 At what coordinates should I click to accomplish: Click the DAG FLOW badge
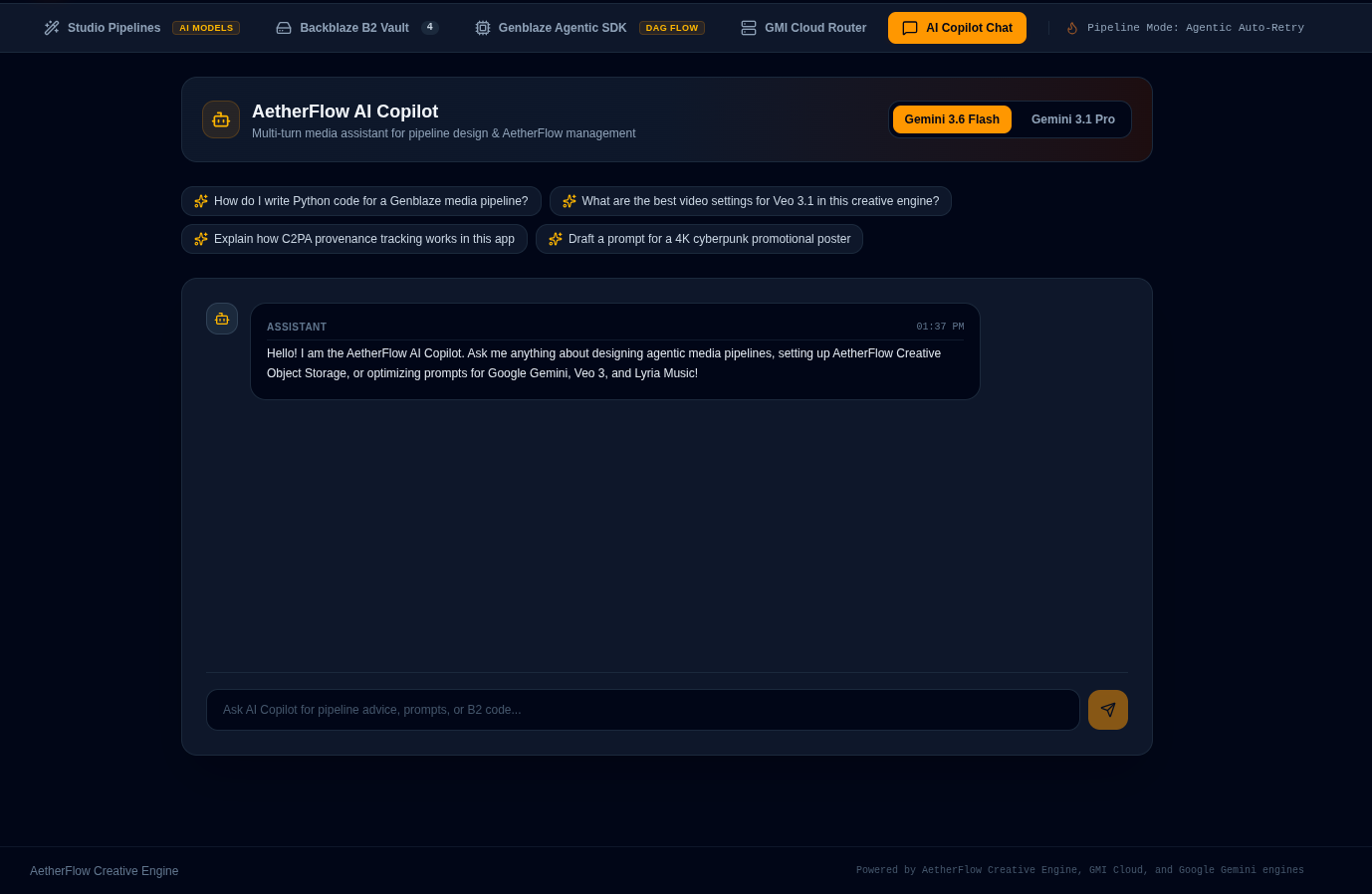click(x=672, y=28)
